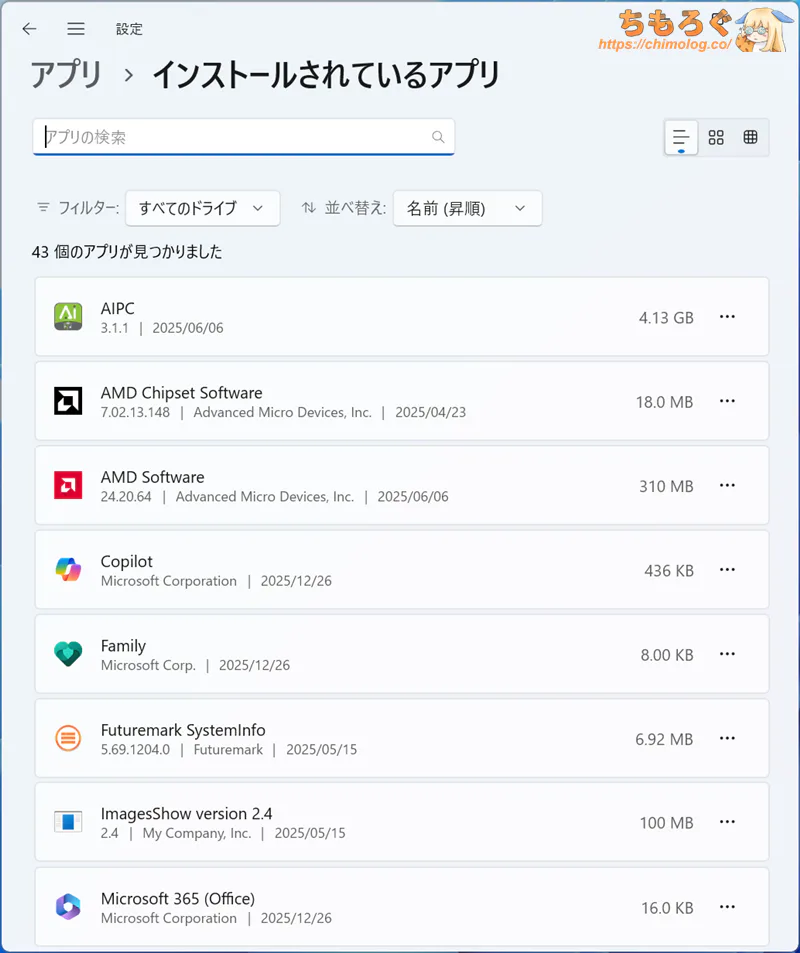Open more options for Futuremark SystemInfo
Screen dimensions: 800x953
coord(727,739)
